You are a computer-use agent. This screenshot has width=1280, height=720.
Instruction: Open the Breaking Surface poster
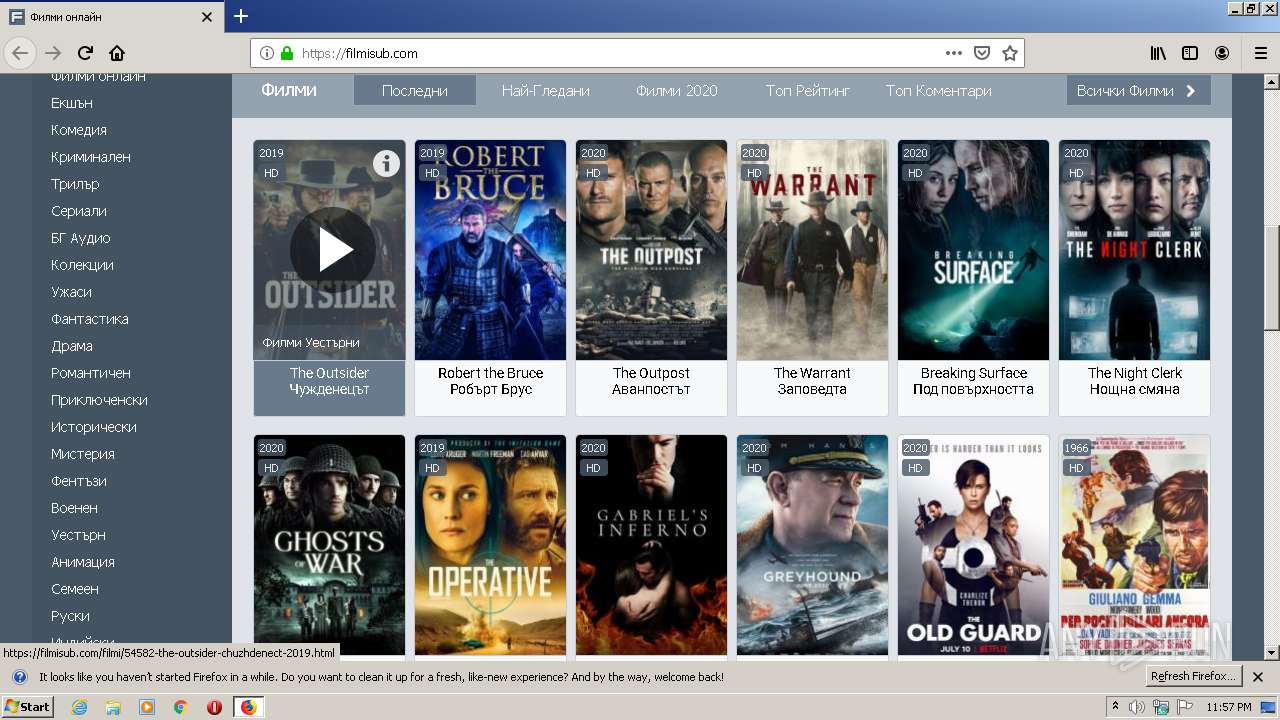[x=974, y=250]
